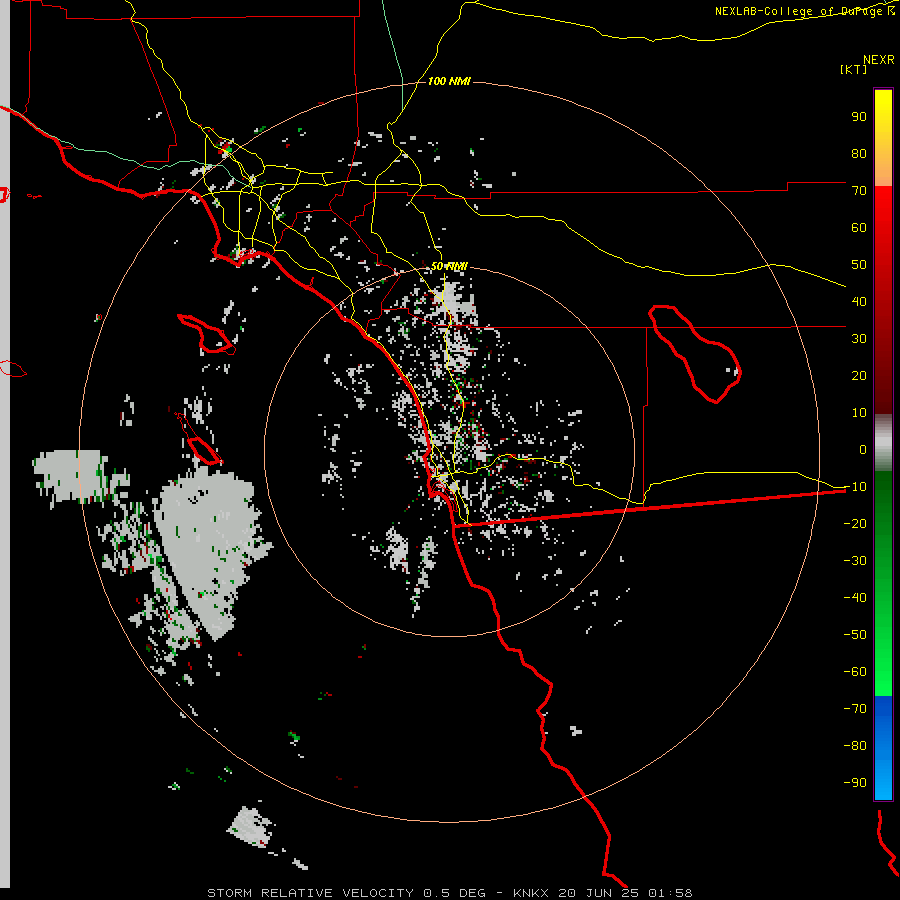Click the "-40" value on the velocity scale
The width and height of the screenshot is (900, 900).
[855, 598]
